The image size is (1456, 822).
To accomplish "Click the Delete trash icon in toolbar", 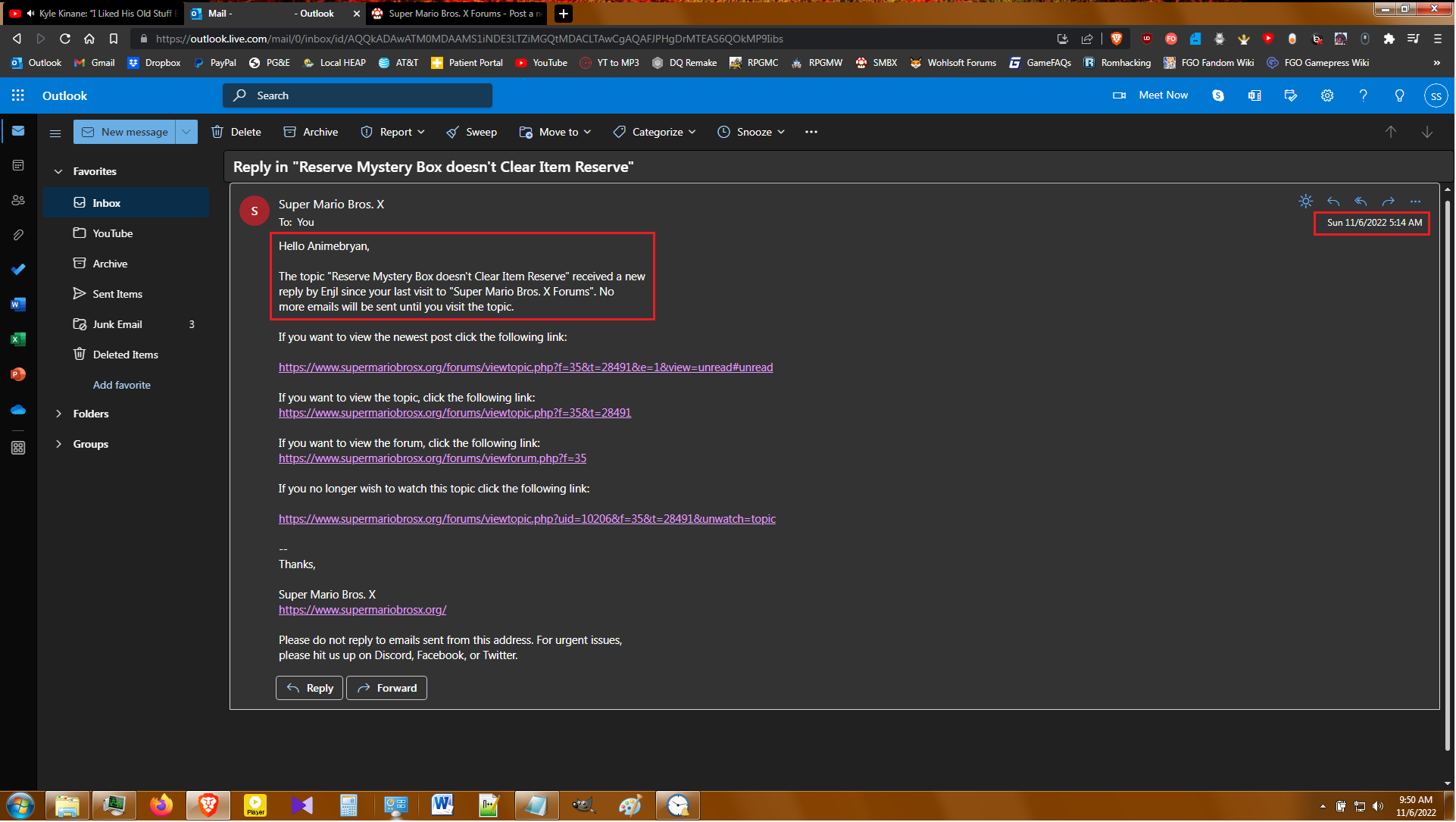I will pyautogui.click(x=217, y=132).
